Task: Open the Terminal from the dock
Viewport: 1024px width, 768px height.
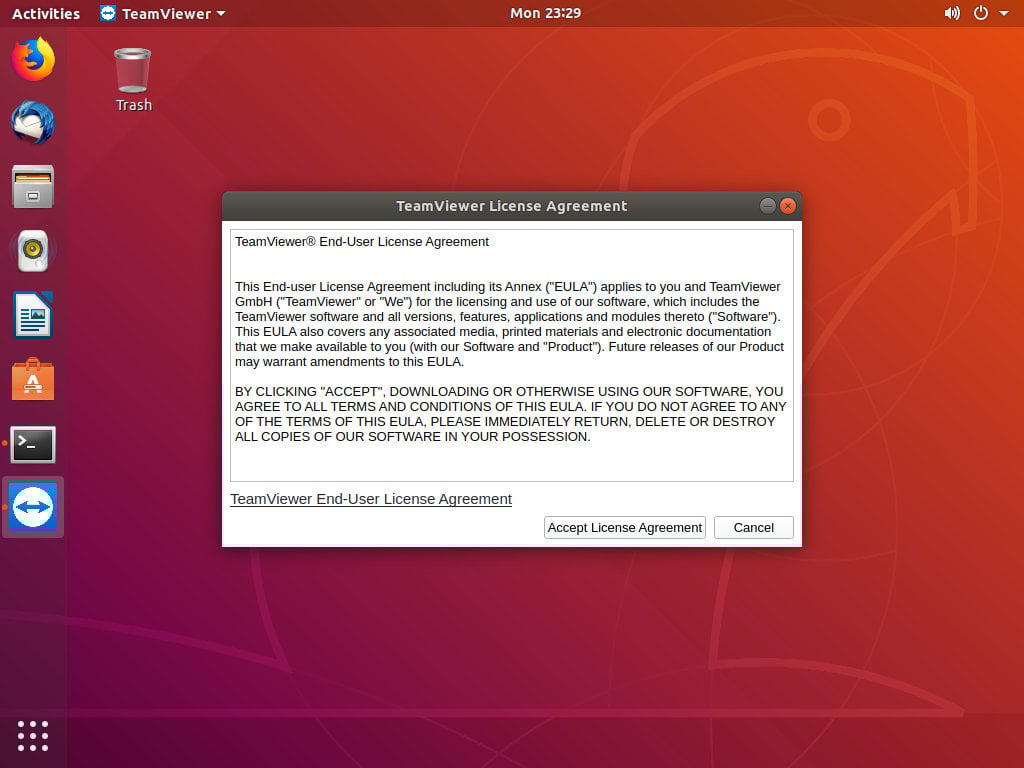Action: (33, 444)
